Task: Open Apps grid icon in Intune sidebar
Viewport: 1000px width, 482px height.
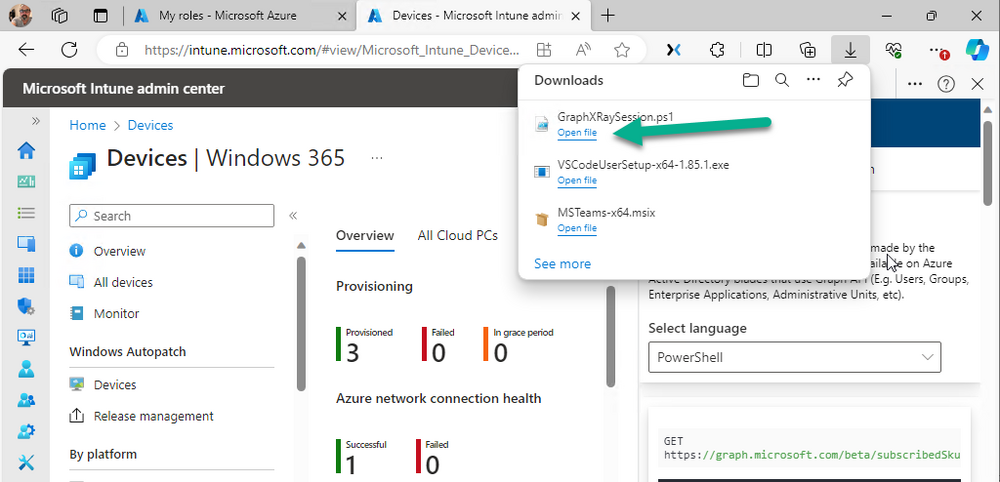Action: click(x=26, y=275)
